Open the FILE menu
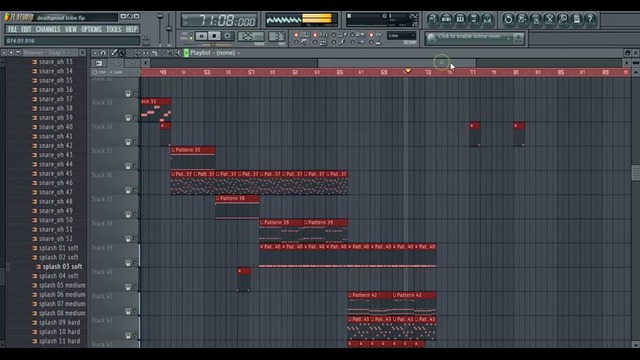This screenshot has width=640, height=360. [12, 29]
